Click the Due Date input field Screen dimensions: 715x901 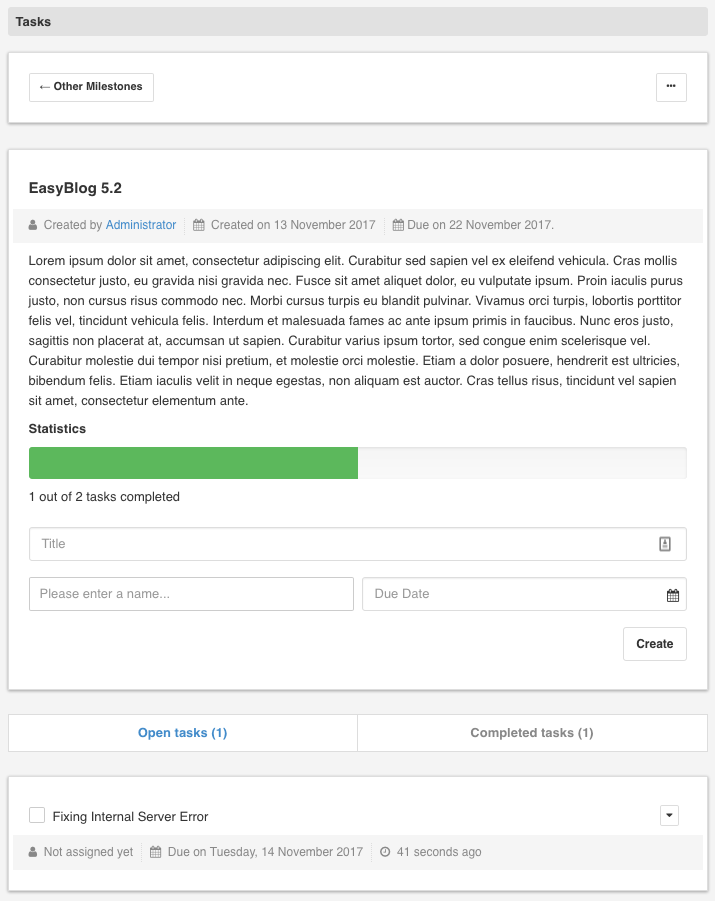(510, 594)
